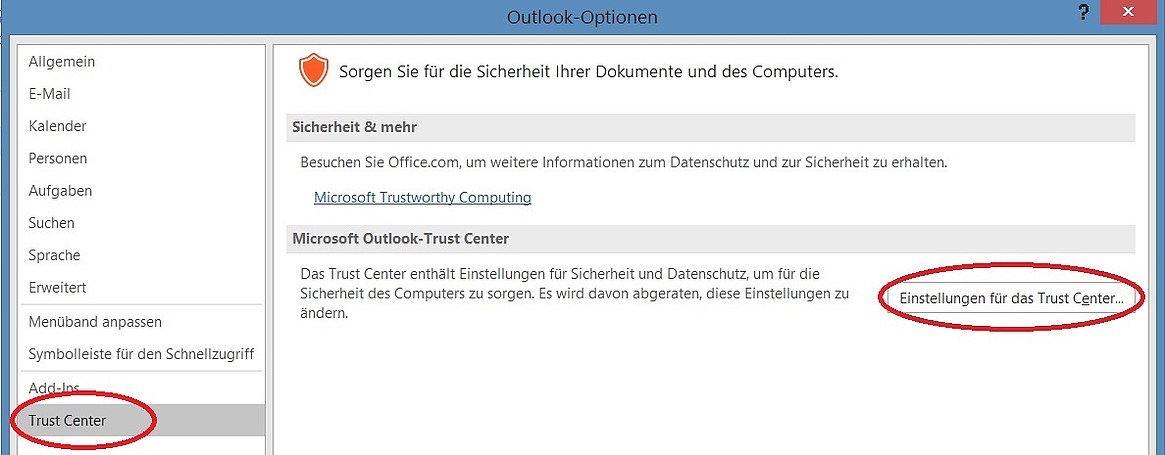Open the Microsoft Trustworthy Computing link
Viewport: 1165px width, 455px height.
tap(422, 198)
